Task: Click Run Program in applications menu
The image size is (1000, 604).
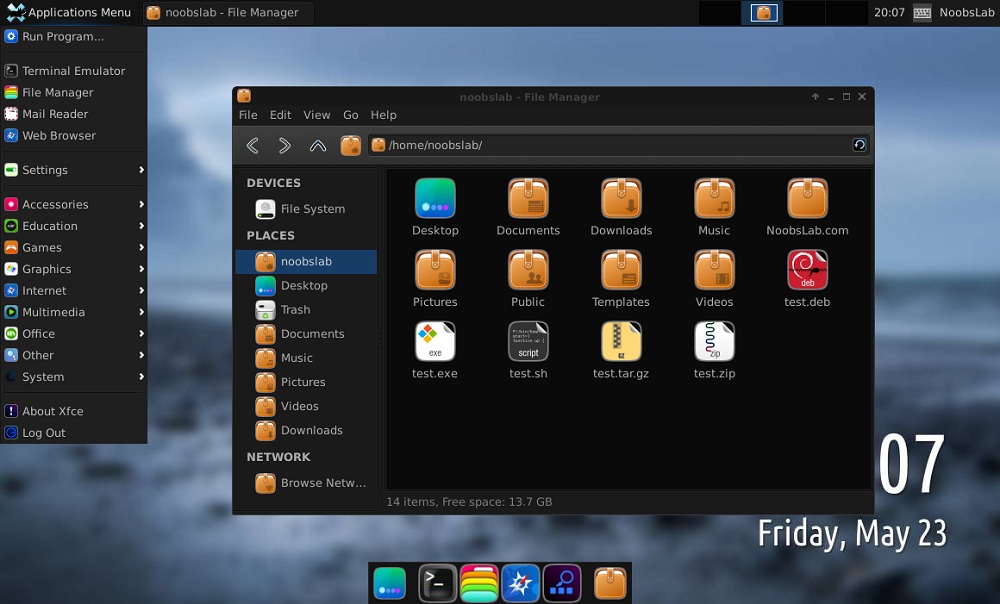Action: click(74, 36)
